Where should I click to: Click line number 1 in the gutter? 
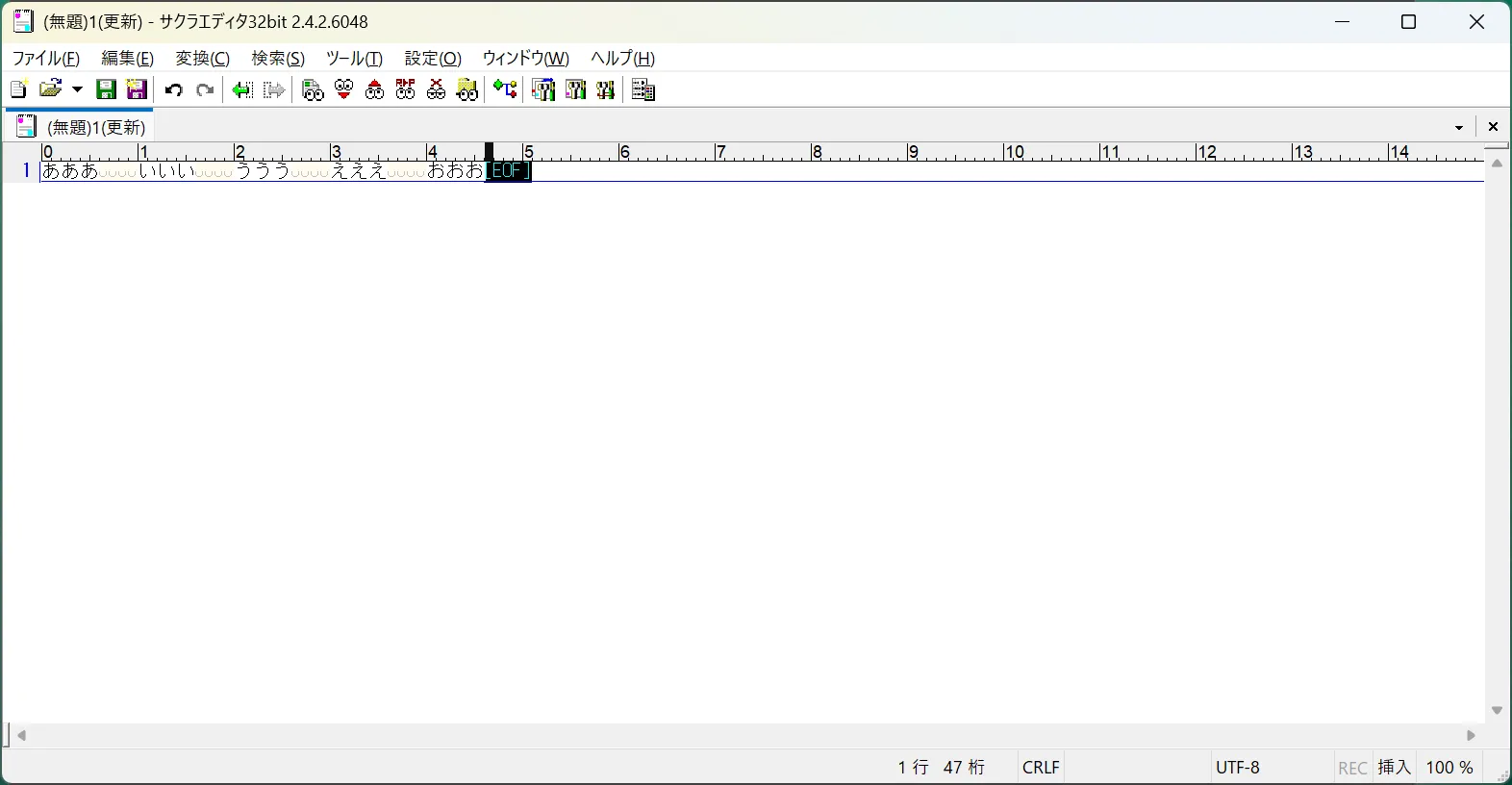coord(27,171)
